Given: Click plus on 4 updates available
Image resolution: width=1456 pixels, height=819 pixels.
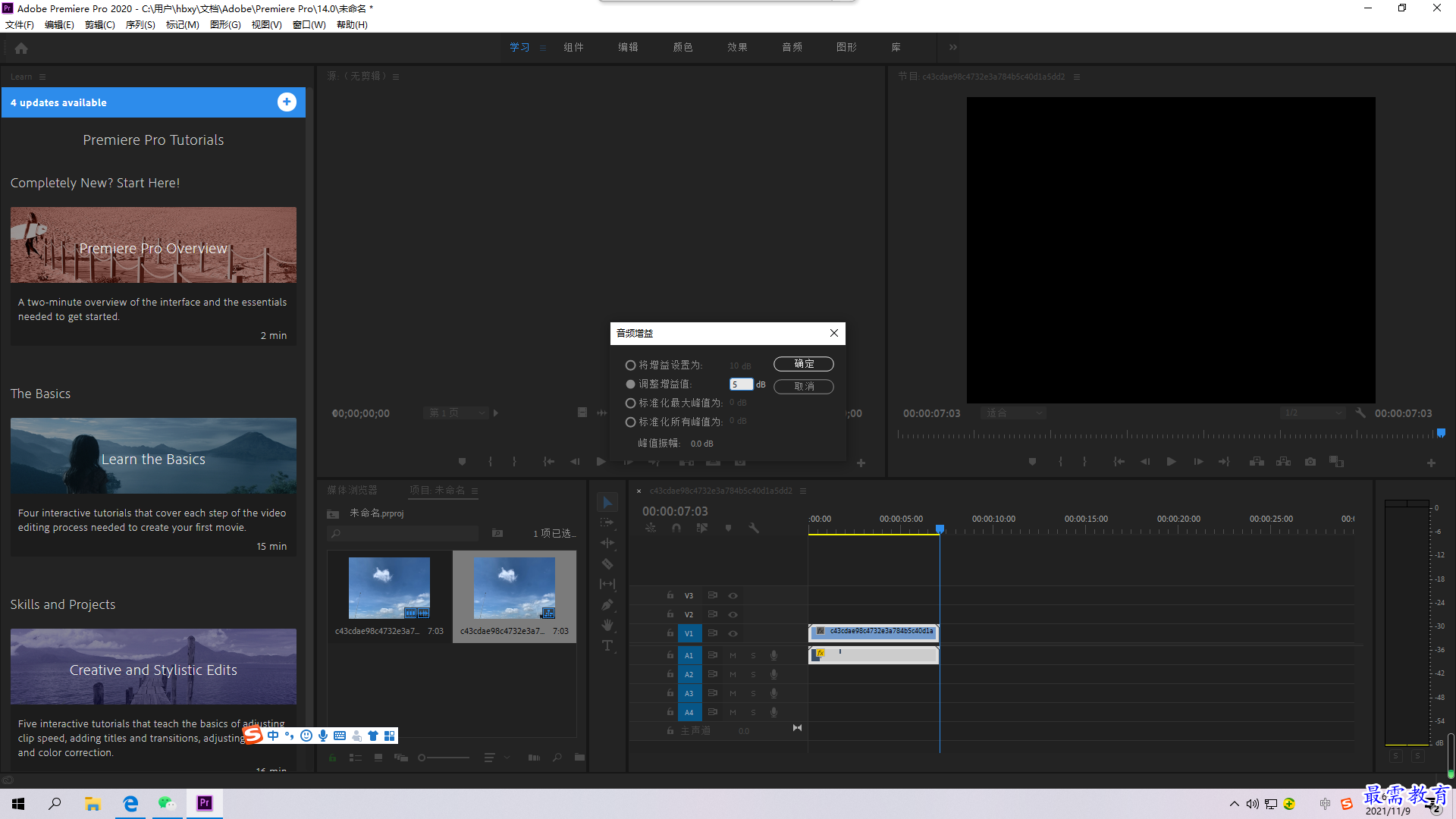Looking at the screenshot, I should tap(287, 102).
